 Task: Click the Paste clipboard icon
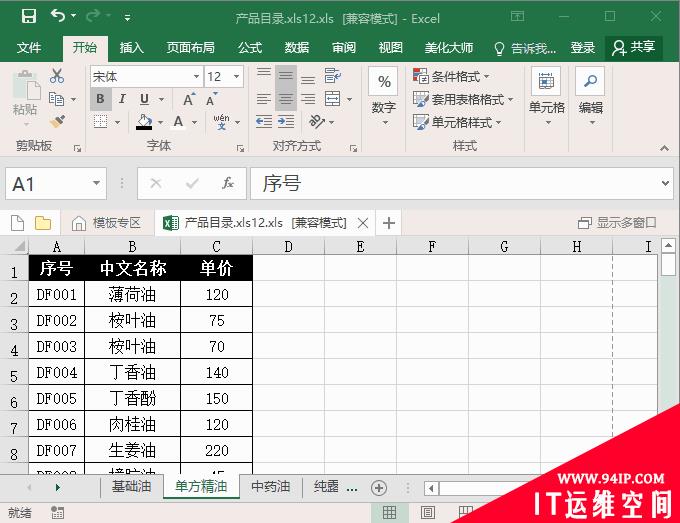tap(26, 85)
